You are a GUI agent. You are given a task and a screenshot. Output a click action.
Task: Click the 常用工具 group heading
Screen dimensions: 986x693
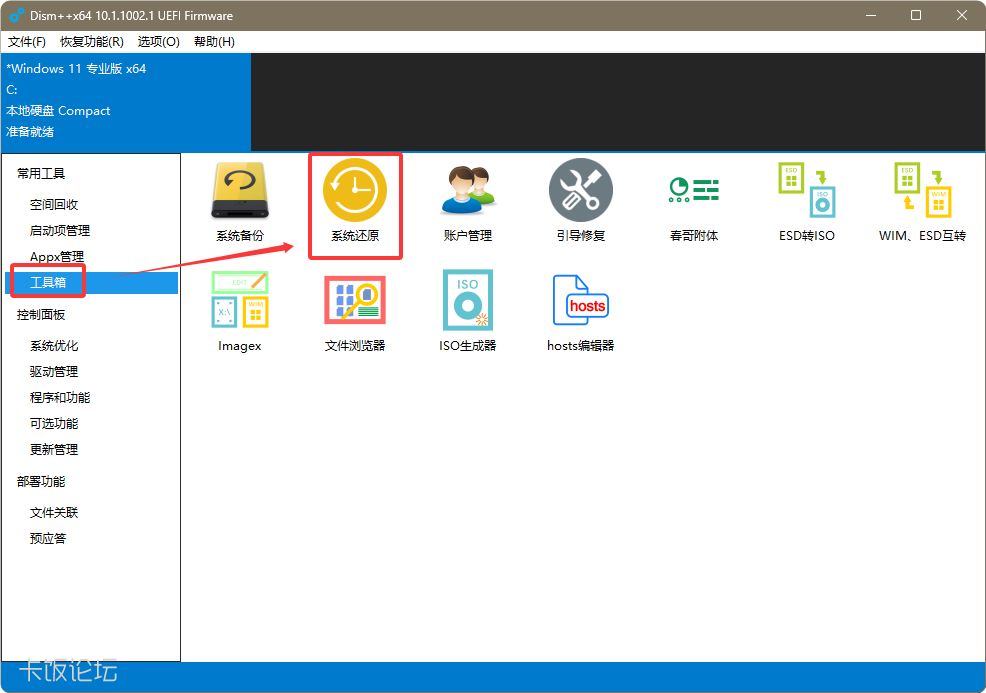pyautogui.click(x=41, y=174)
